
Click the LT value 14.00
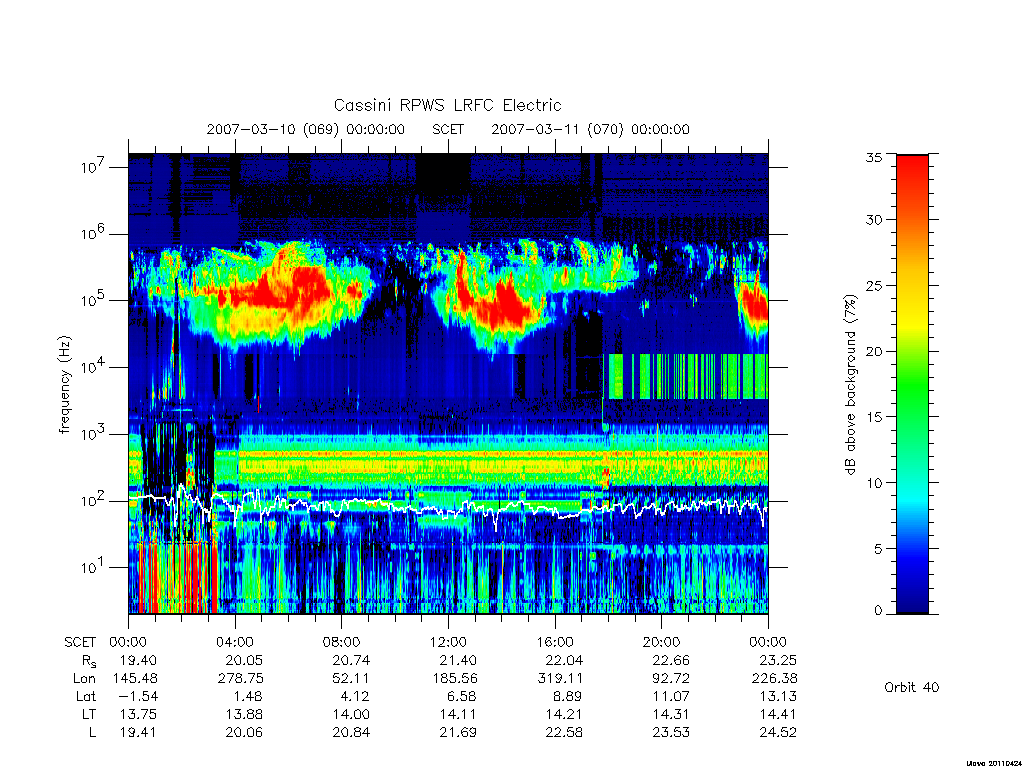point(351,714)
